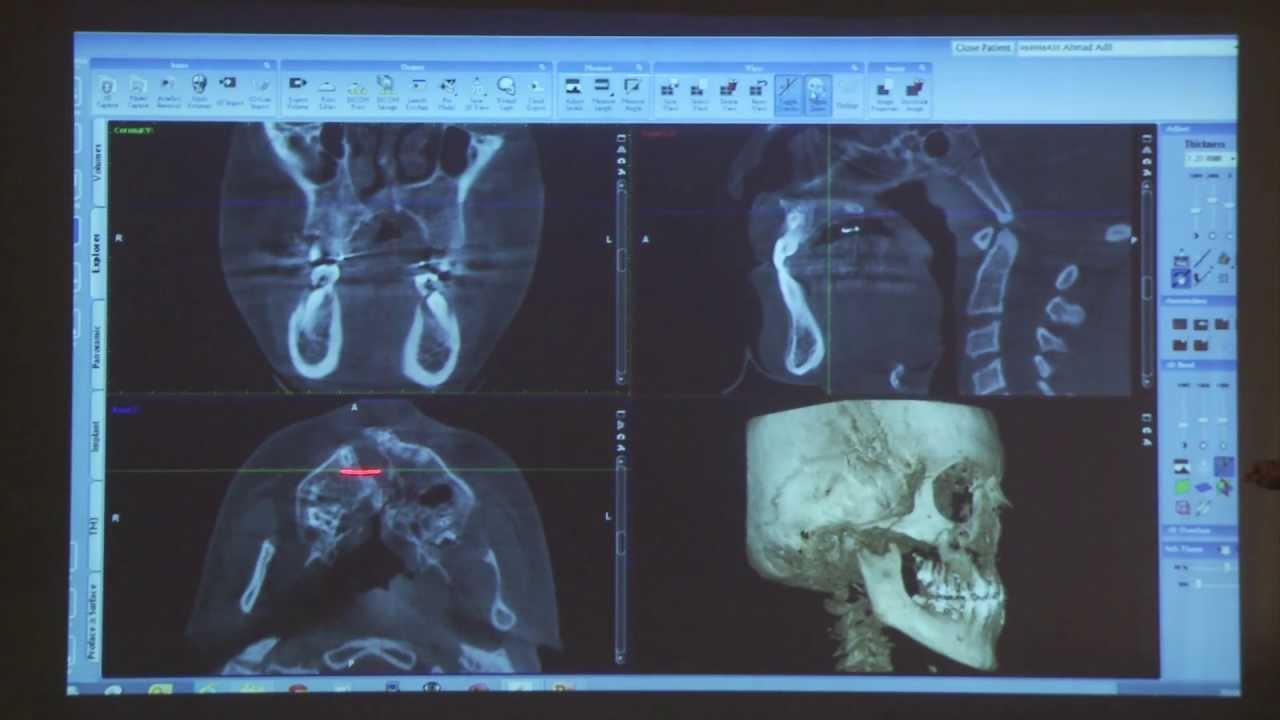
Task: Select the Artifact Removal tool
Action: pos(167,90)
